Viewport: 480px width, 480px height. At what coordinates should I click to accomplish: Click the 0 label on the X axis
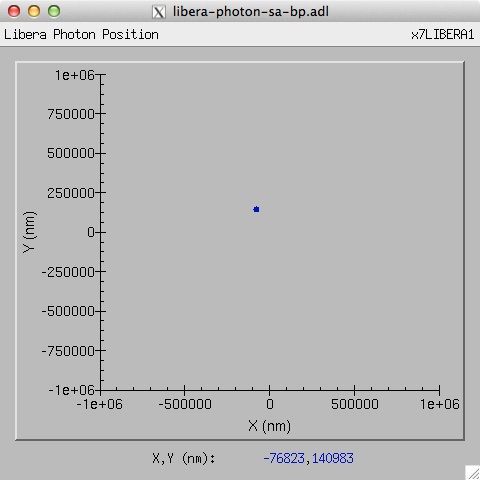pyautogui.click(x=270, y=404)
